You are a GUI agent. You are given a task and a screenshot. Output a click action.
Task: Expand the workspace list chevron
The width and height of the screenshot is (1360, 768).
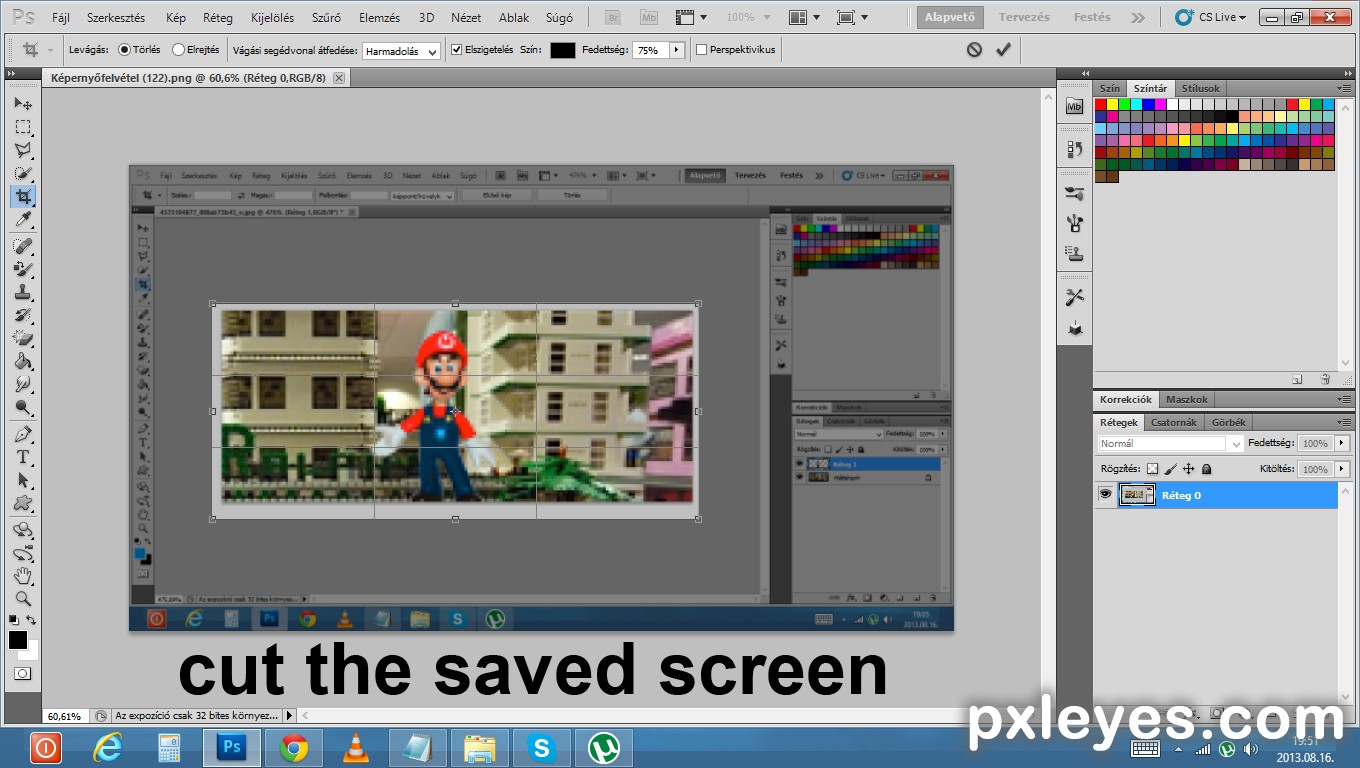pyautogui.click(x=1138, y=17)
